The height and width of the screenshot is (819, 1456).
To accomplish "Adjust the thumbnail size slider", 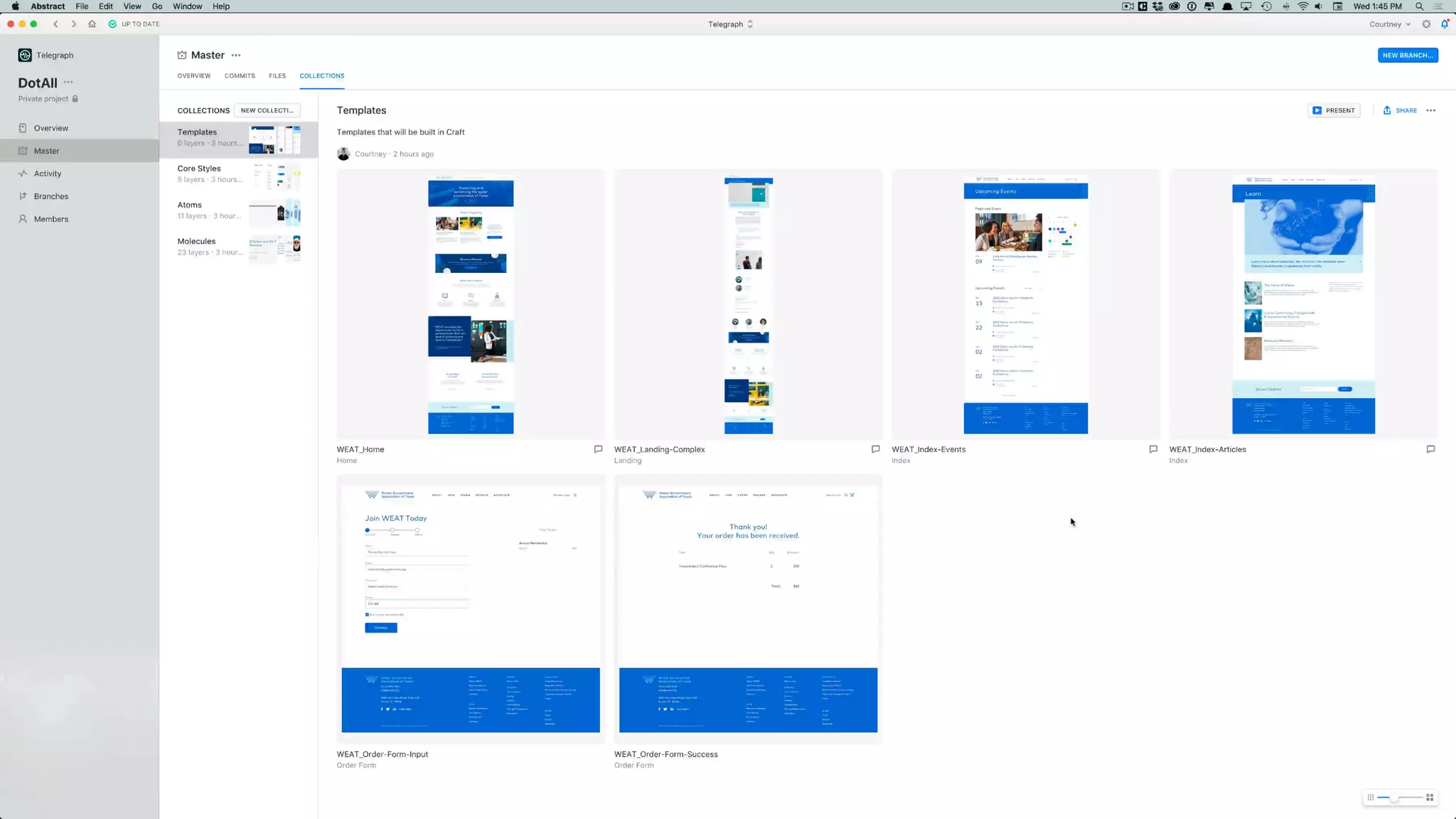I will [x=1394, y=798].
